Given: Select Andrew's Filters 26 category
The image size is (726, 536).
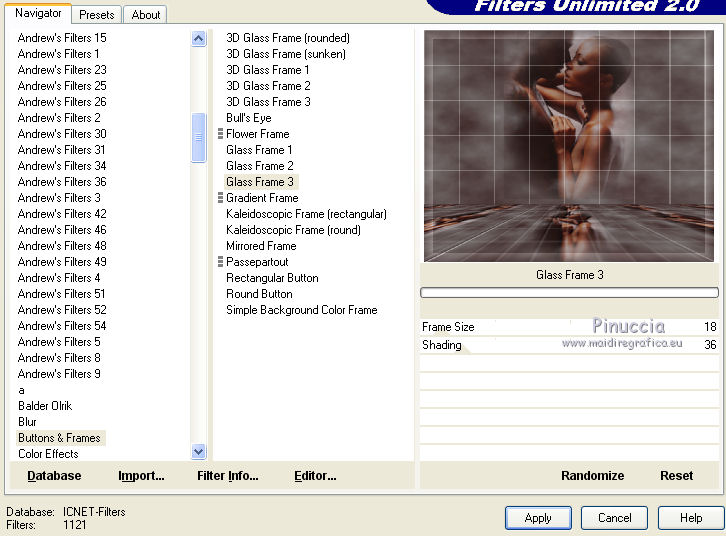Looking at the screenshot, I should (x=62, y=101).
